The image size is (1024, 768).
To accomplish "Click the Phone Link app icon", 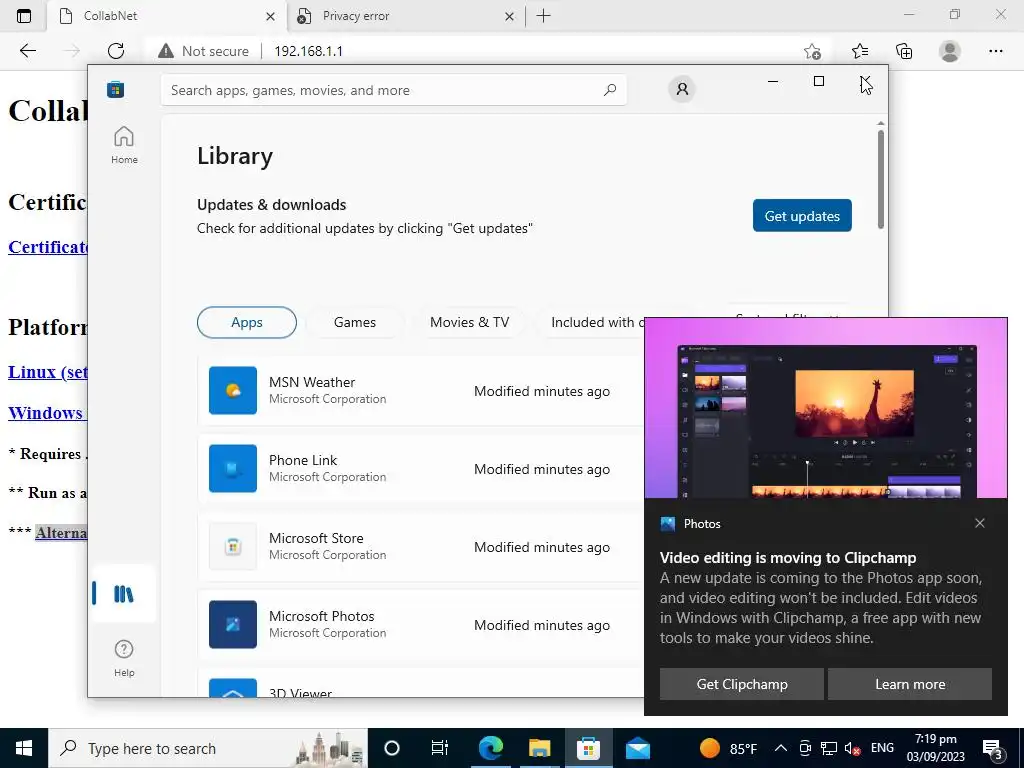I will 233,468.
